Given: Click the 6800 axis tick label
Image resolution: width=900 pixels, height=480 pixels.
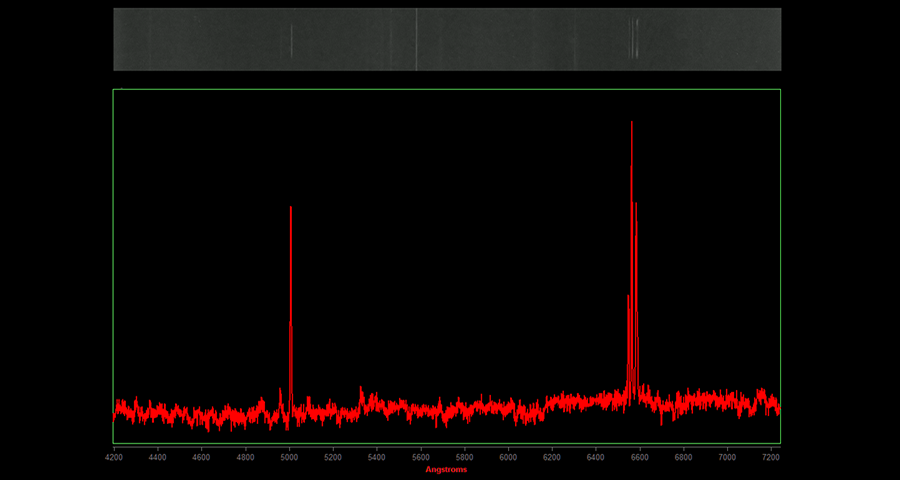Looking at the screenshot, I should click(x=684, y=457).
